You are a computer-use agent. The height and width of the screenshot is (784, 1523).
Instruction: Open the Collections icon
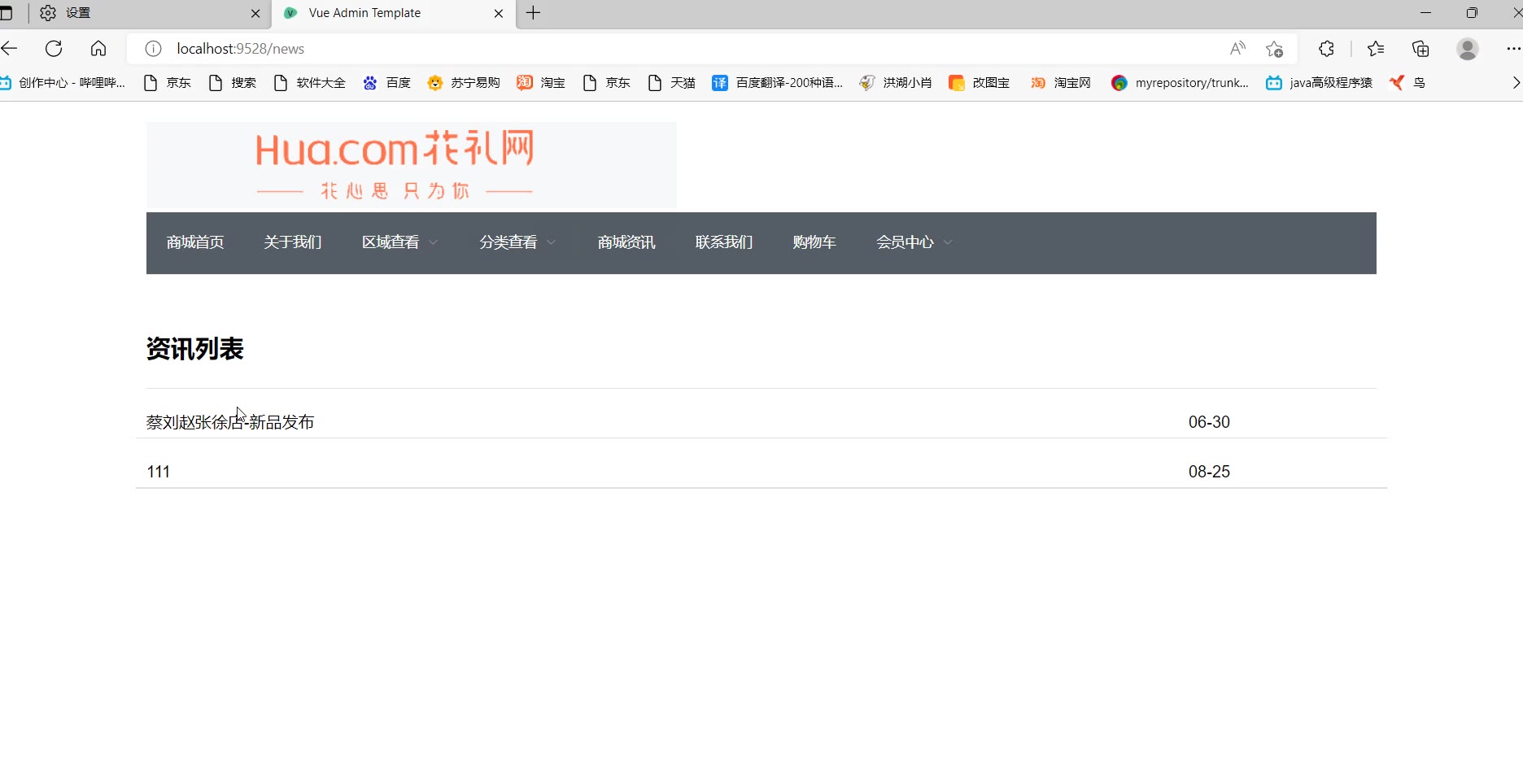(1420, 49)
